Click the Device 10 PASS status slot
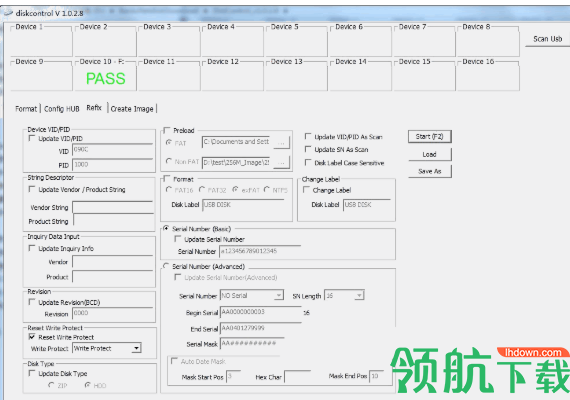The image size is (570, 400). [105, 76]
